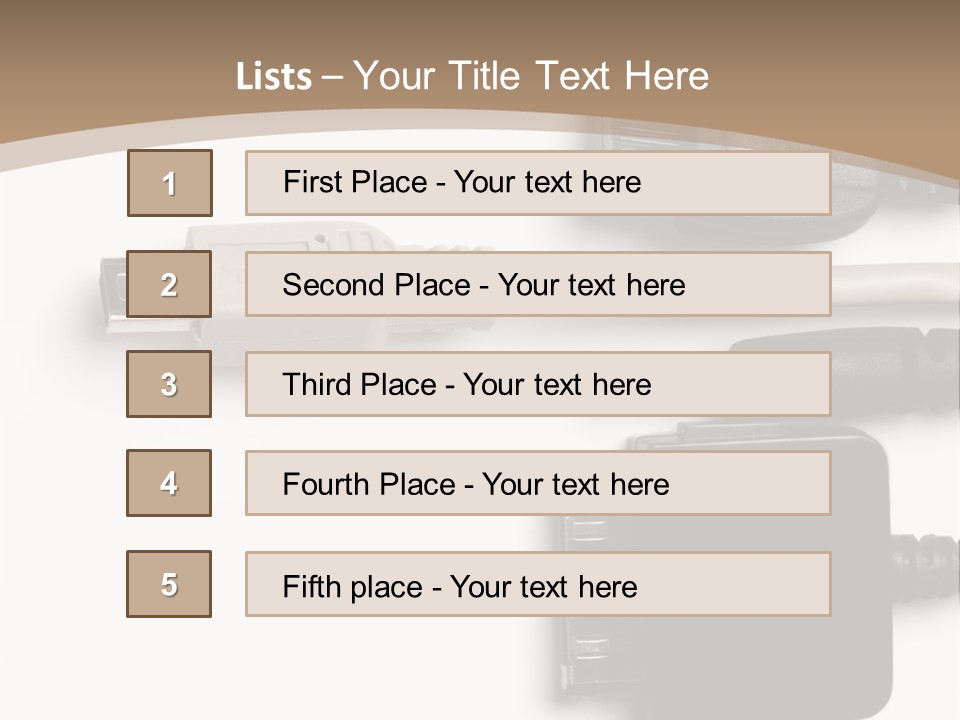The image size is (960, 720).
Task: Click the Fifth place text bar
Action: tap(538, 584)
